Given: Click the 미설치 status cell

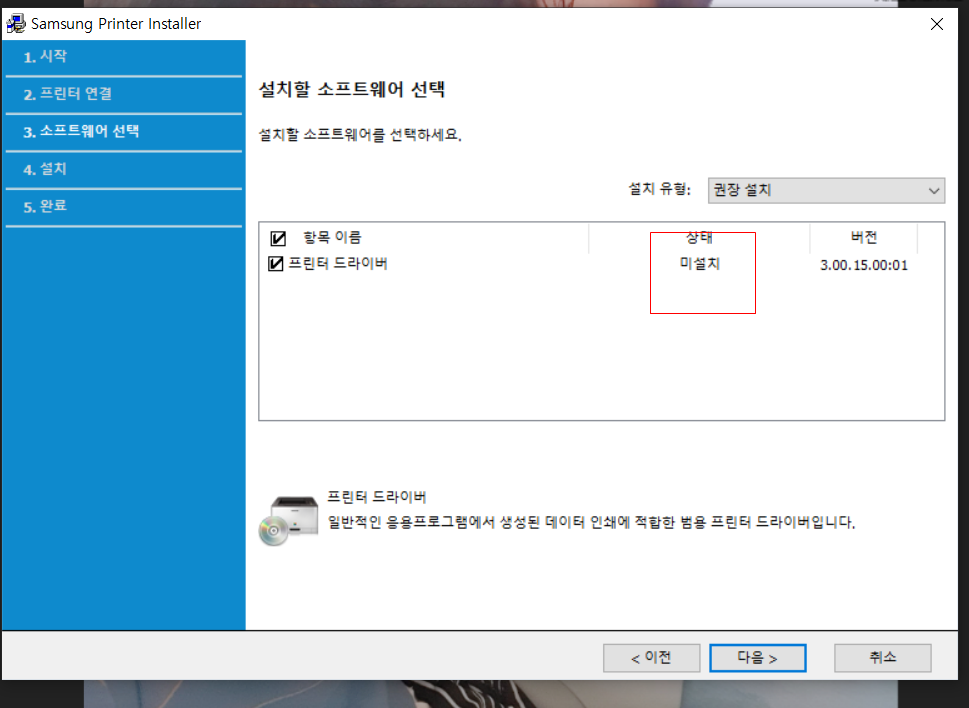Looking at the screenshot, I should click(700, 264).
